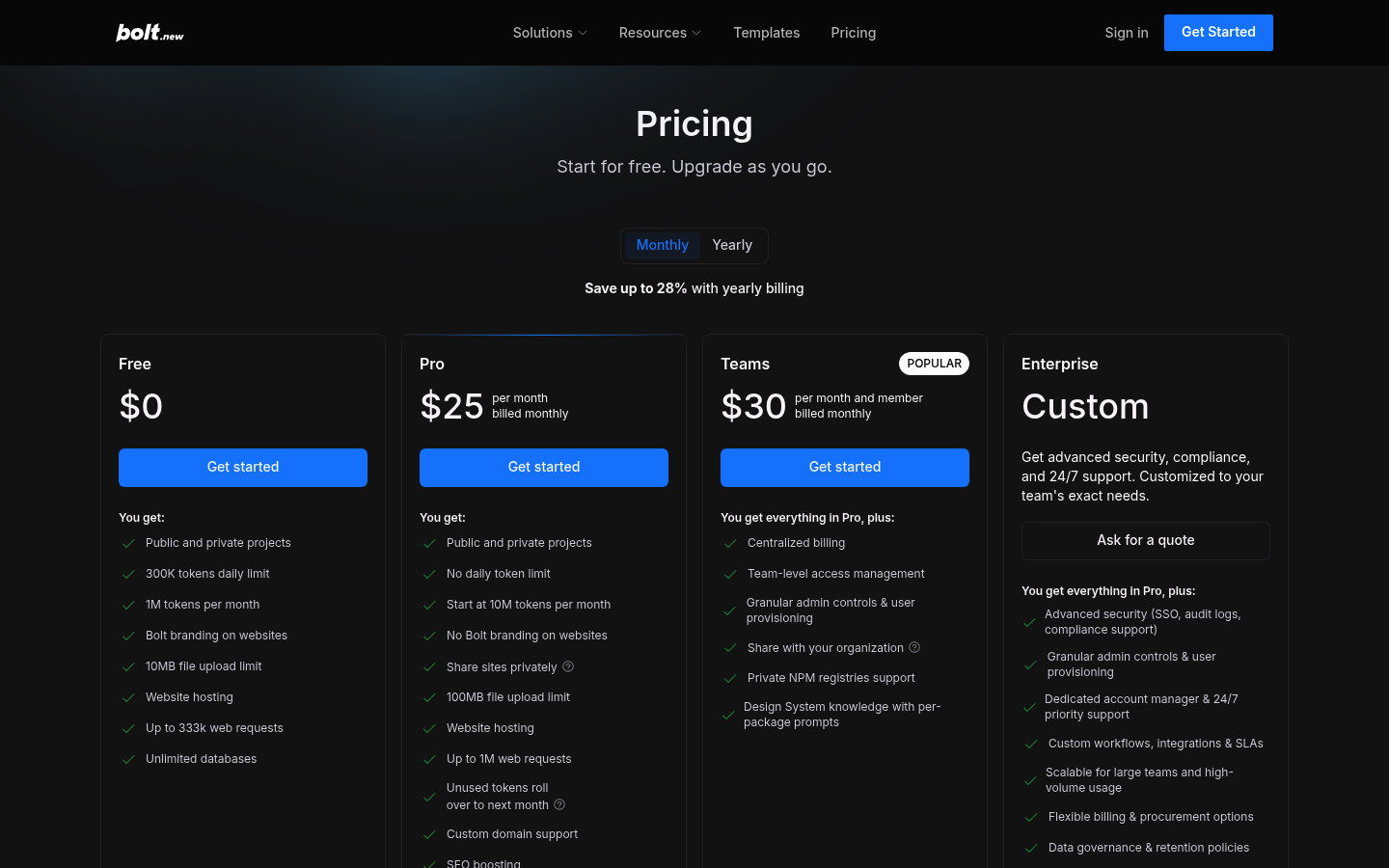The width and height of the screenshot is (1389, 868).
Task: Click checkmark beside Start at 10M tokens per month
Action: (x=429, y=605)
